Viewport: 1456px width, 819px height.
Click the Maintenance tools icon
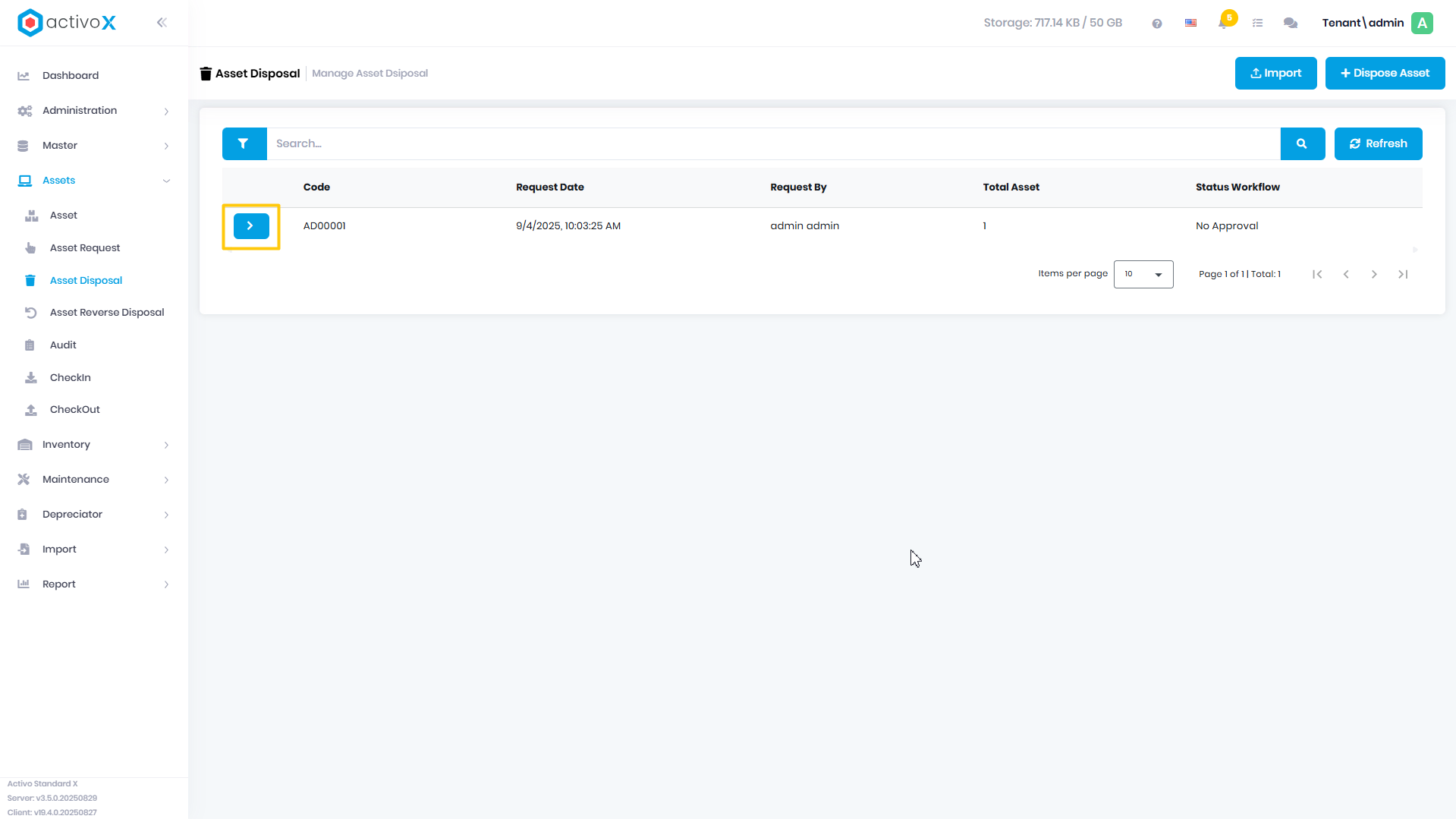[x=24, y=480]
